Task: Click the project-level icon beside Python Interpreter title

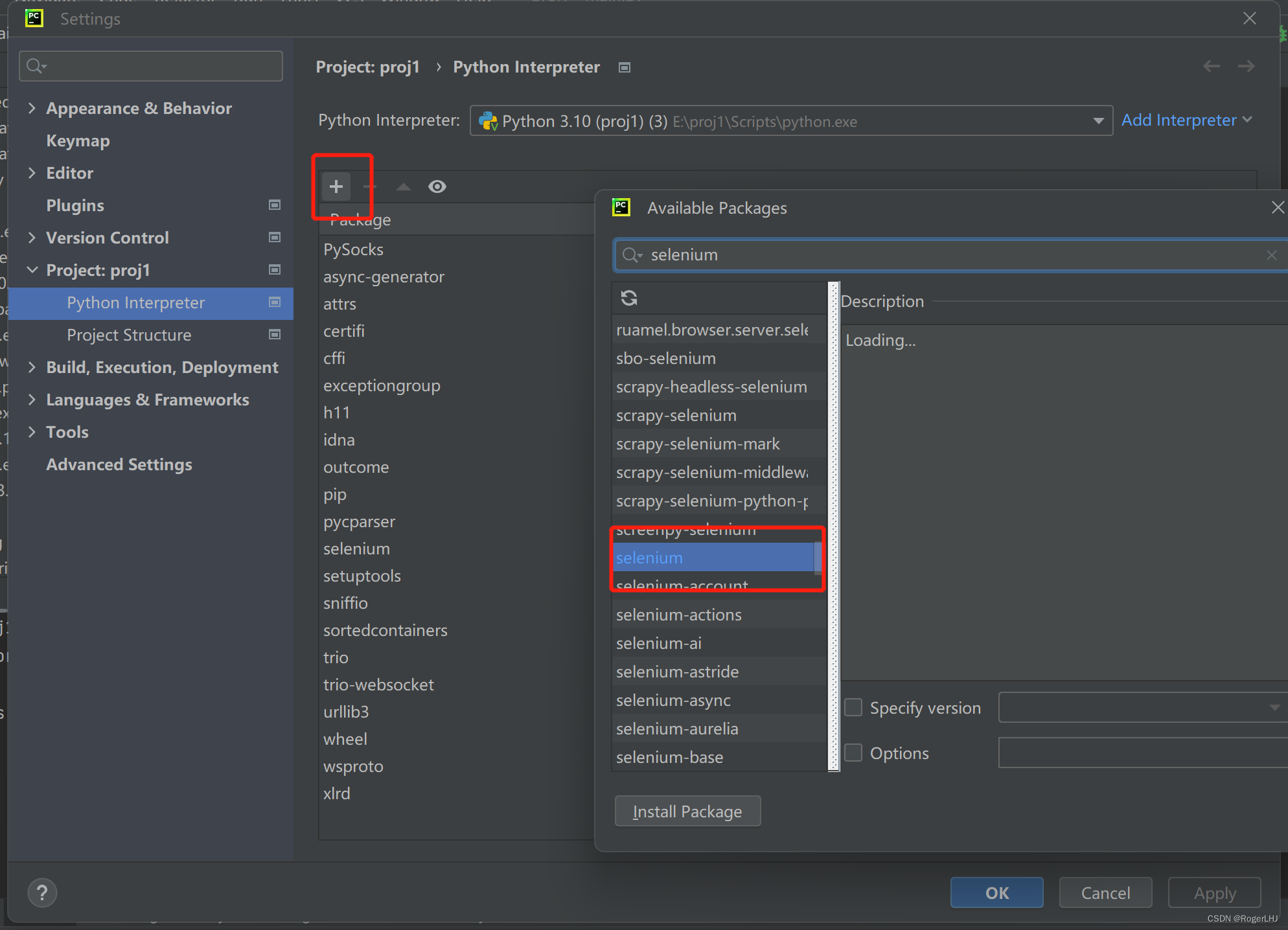Action: [625, 67]
